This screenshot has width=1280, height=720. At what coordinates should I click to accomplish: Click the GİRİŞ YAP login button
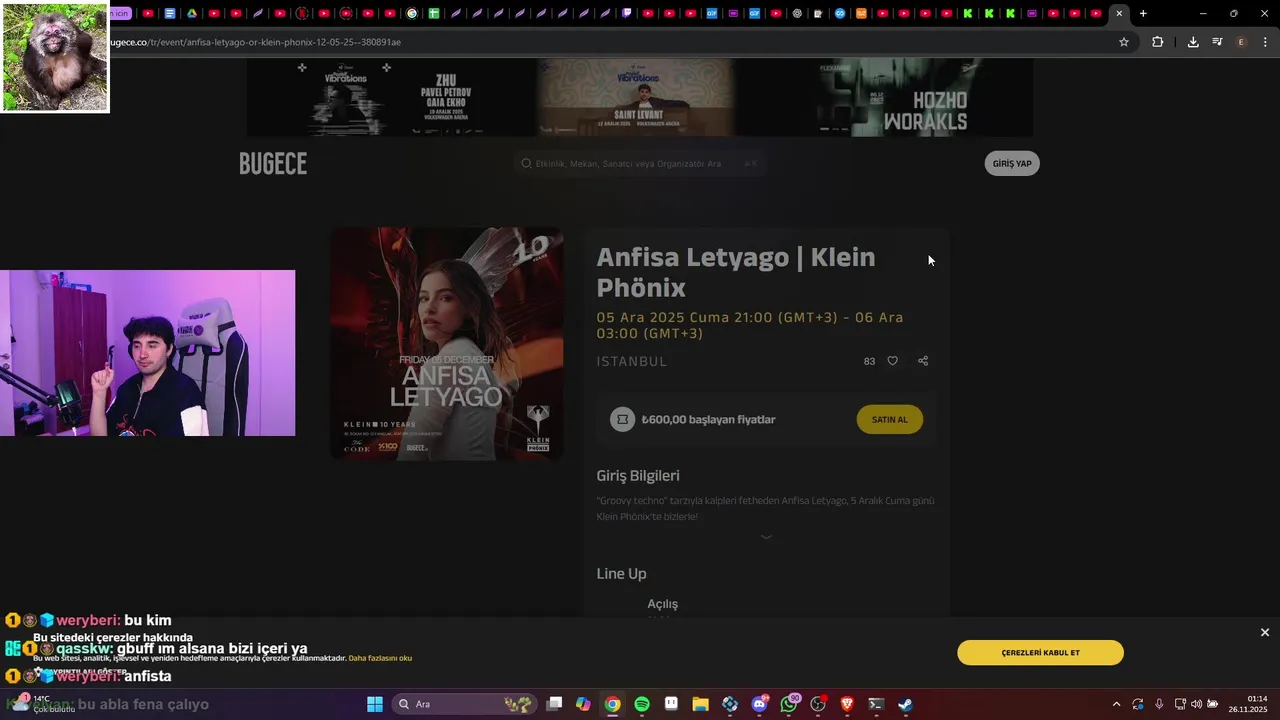pyautogui.click(x=1012, y=163)
